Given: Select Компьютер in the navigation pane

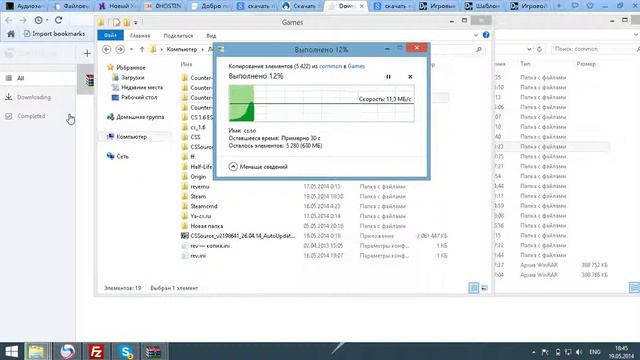Looking at the screenshot, I should 127,137.
